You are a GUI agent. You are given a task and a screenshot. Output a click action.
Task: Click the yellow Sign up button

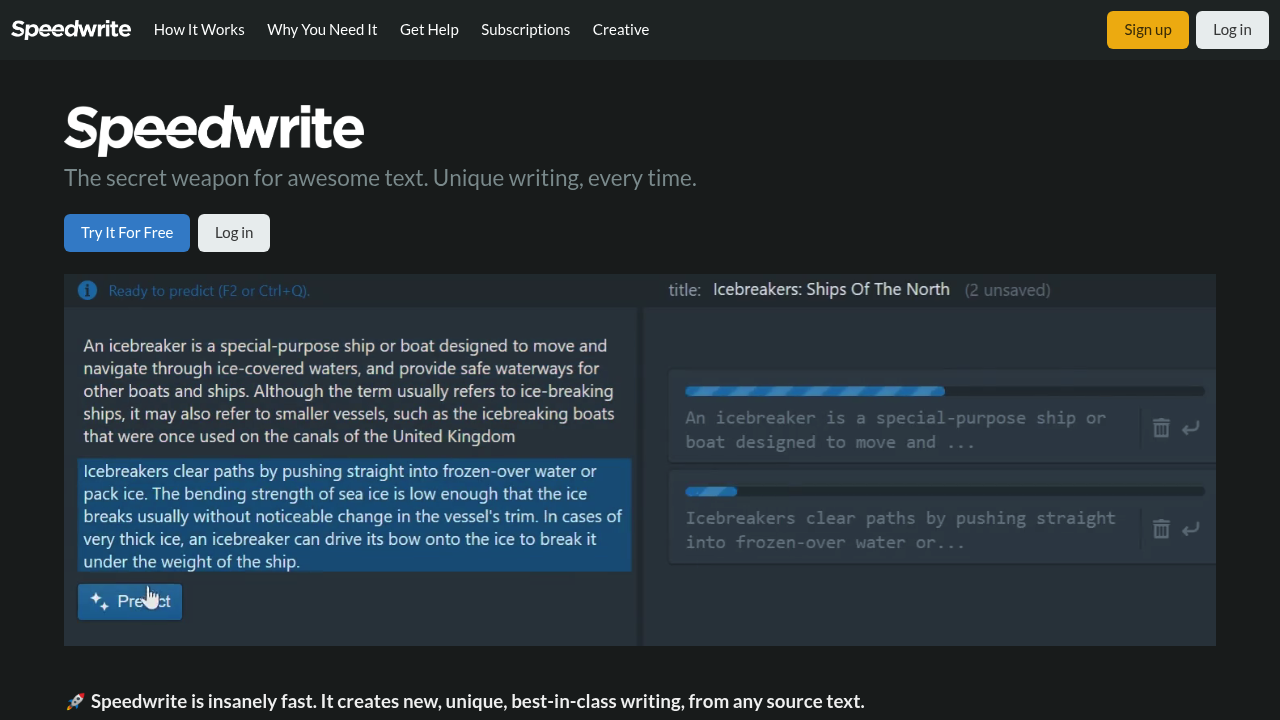(x=1148, y=30)
